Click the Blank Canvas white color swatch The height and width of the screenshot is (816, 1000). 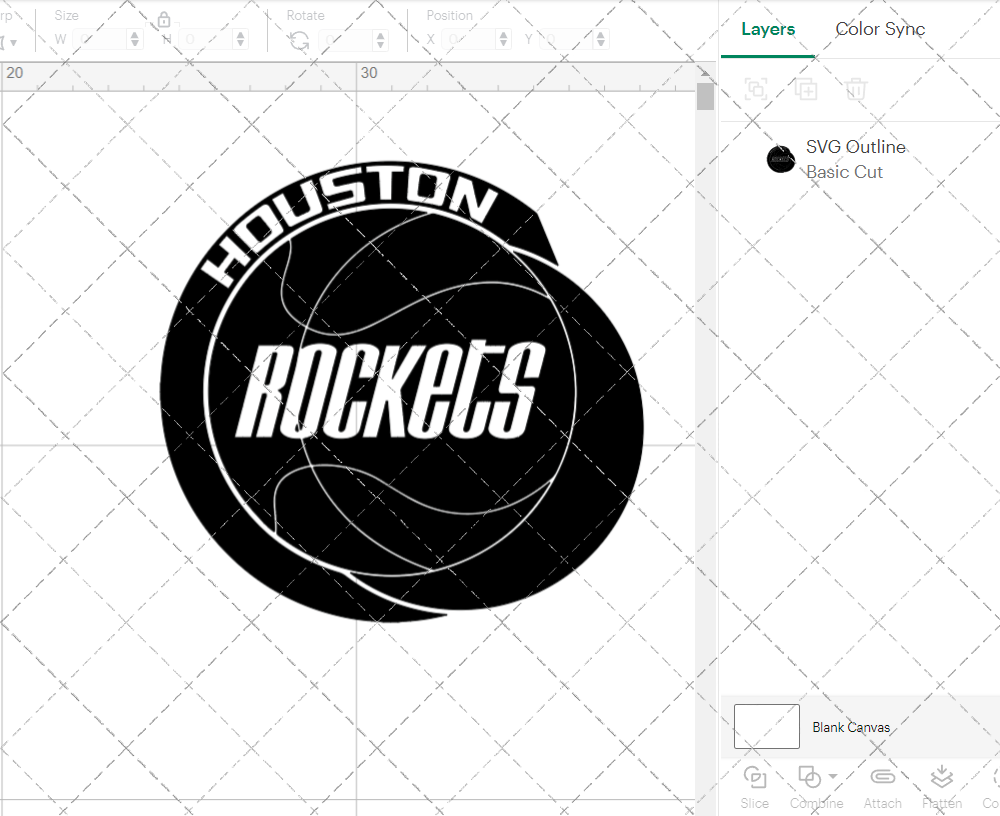pos(766,726)
